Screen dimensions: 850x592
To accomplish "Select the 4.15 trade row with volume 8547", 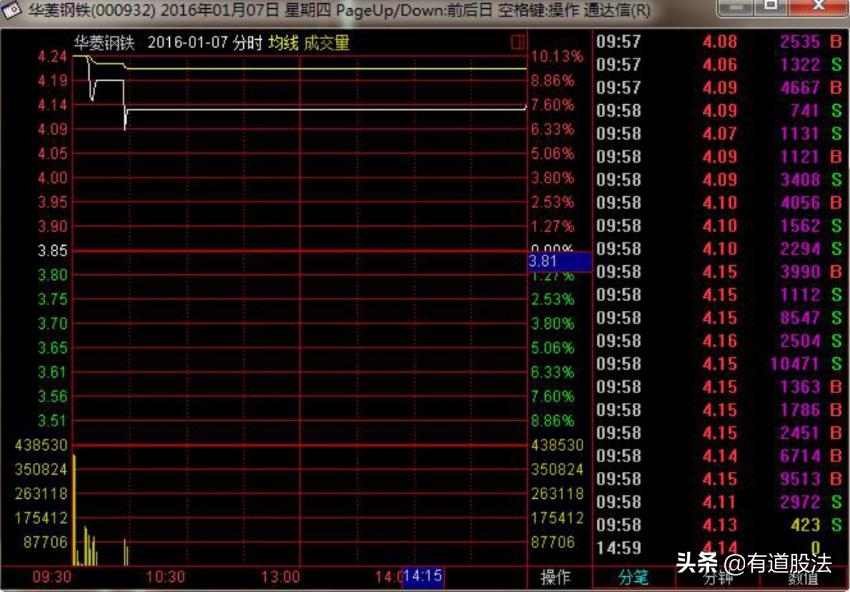I will [720, 317].
